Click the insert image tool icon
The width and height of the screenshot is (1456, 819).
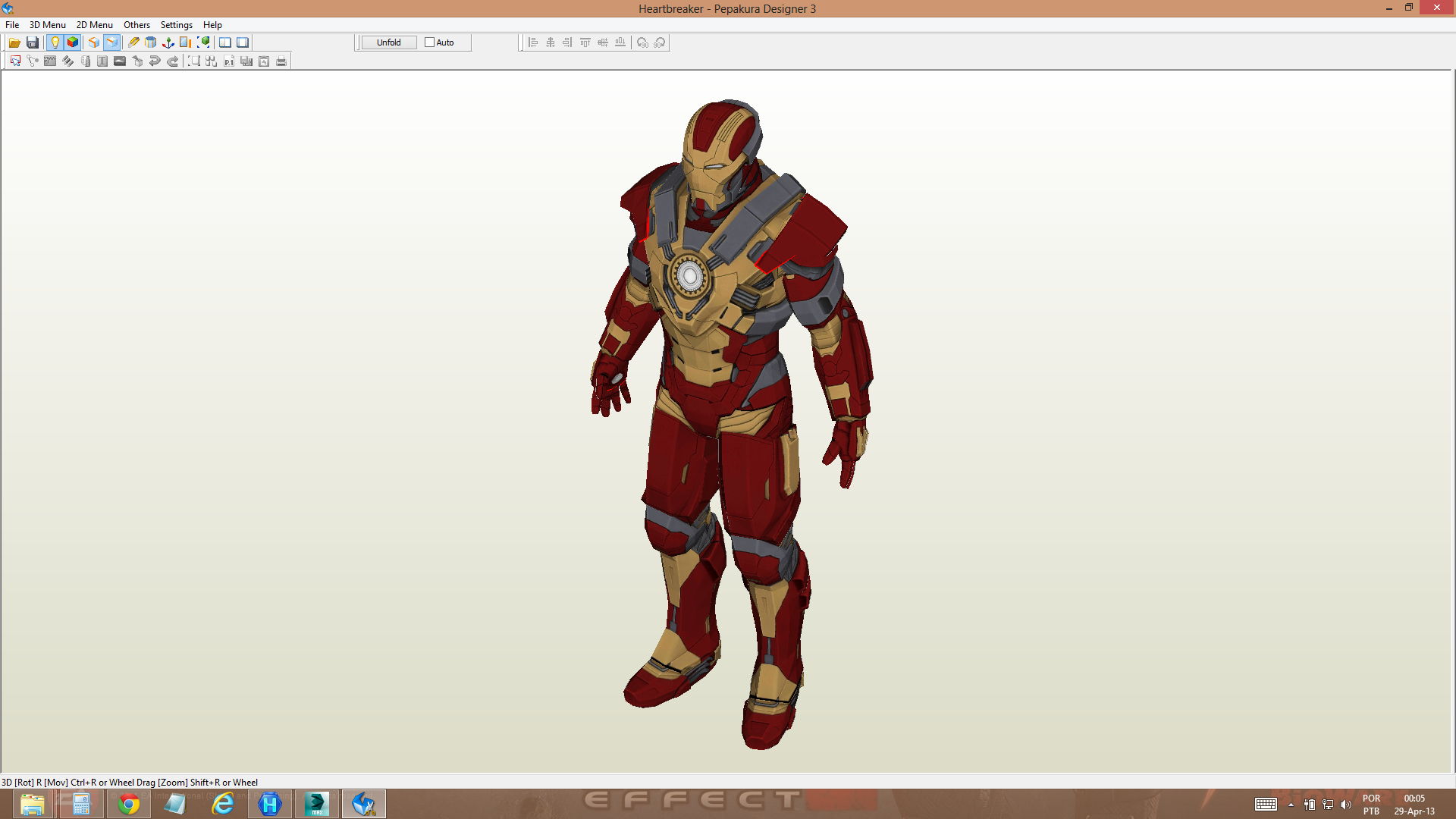pos(120,61)
